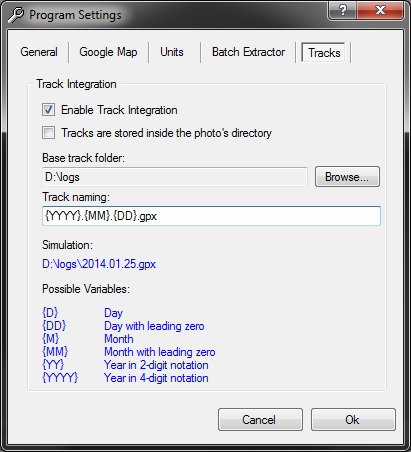
Task: Browse for a base track folder
Action: tap(347, 177)
